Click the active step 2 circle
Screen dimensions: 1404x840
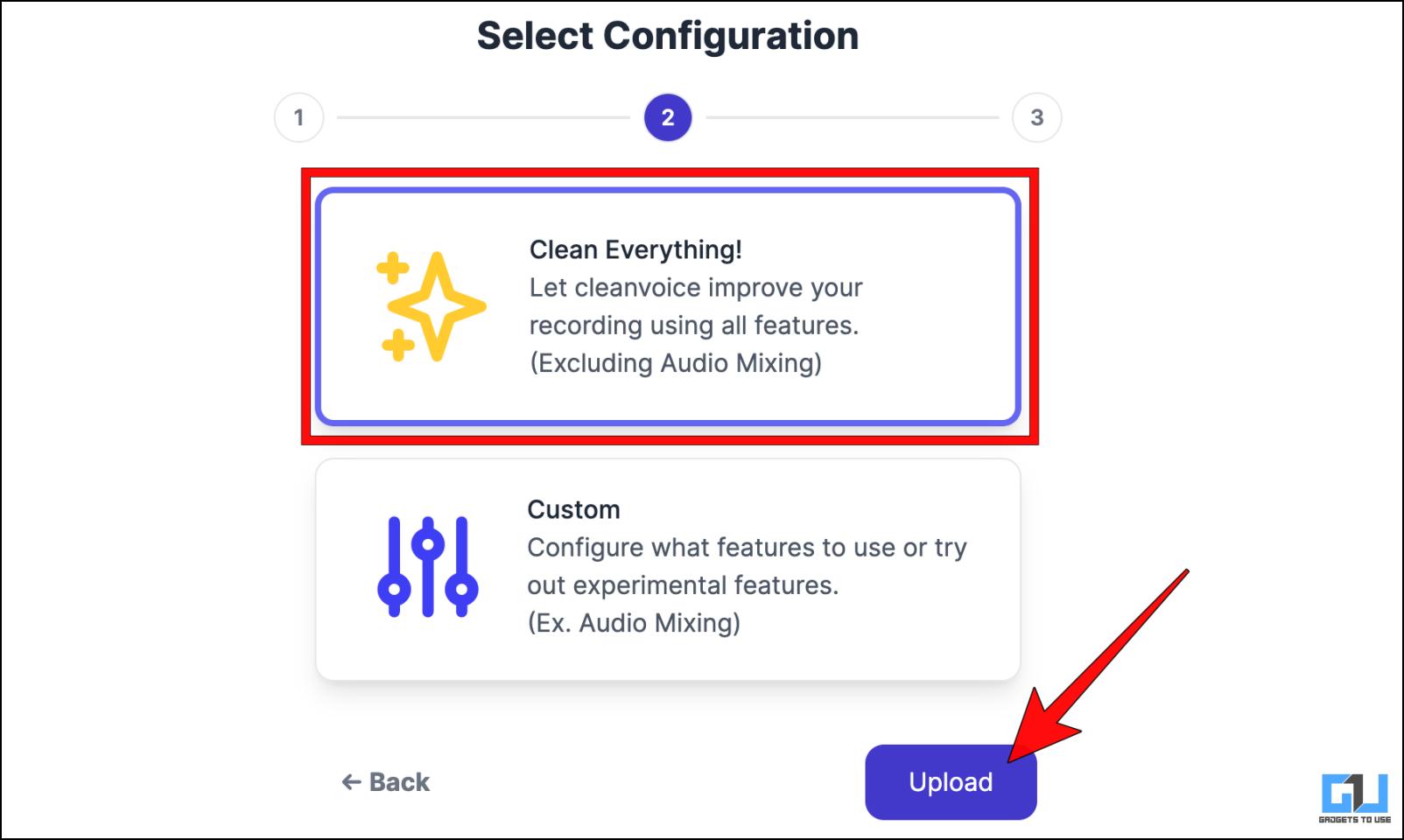(668, 117)
